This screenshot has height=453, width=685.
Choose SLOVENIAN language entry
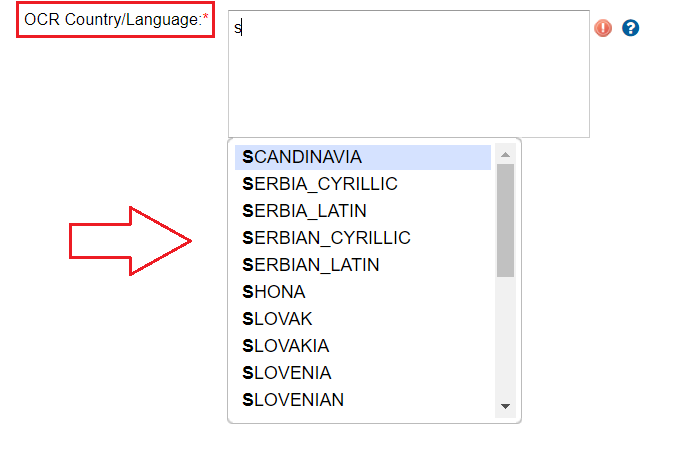293,400
